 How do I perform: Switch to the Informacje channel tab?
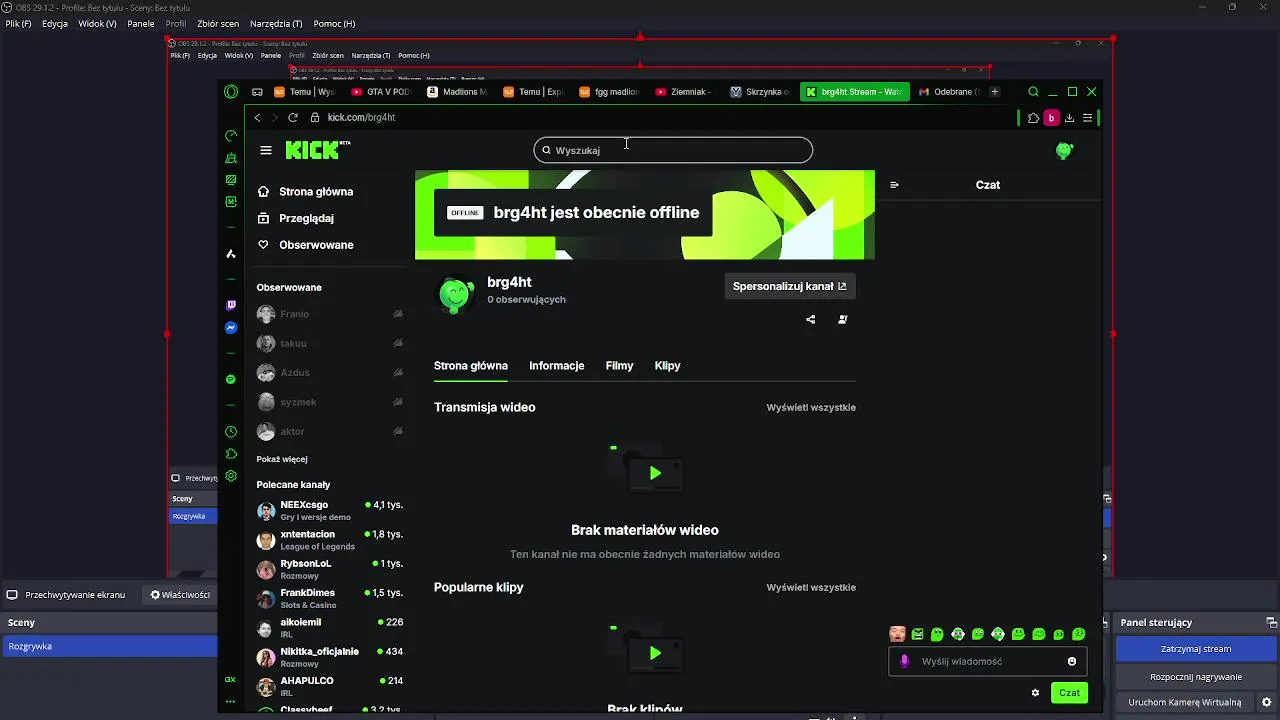pos(557,366)
